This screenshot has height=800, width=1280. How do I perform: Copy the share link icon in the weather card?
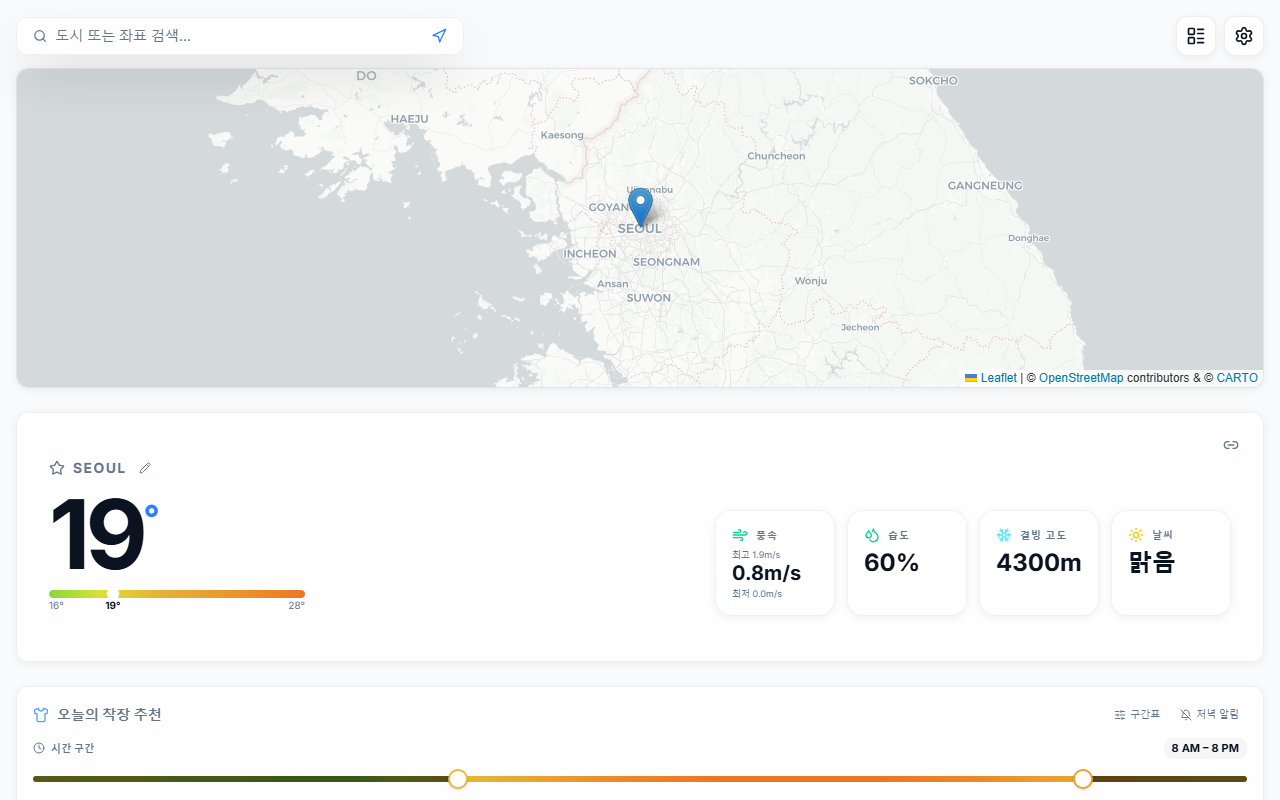(x=1231, y=445)
